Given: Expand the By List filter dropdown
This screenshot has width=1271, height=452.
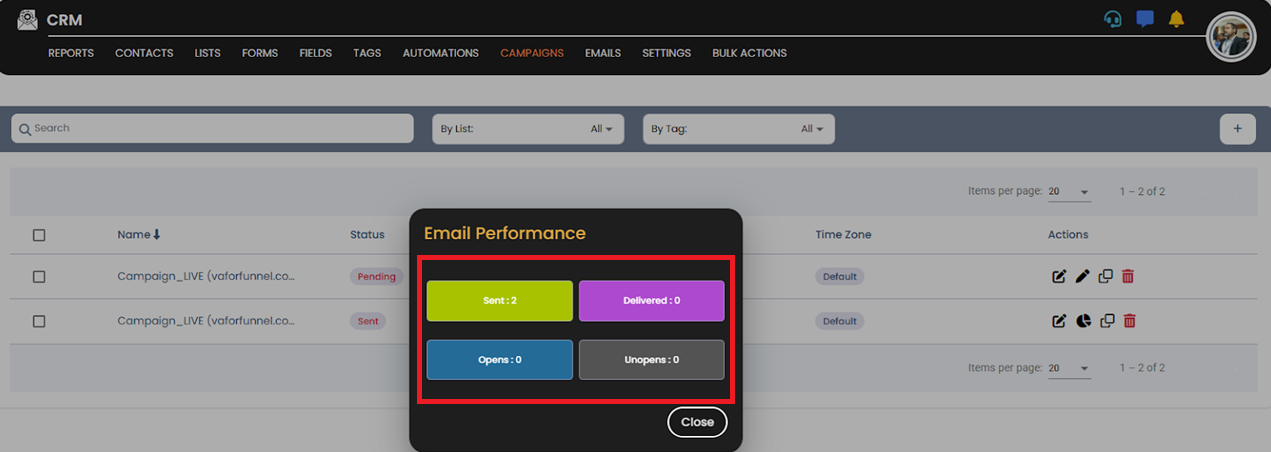Looking at the screenshot, I should point(528,129).
